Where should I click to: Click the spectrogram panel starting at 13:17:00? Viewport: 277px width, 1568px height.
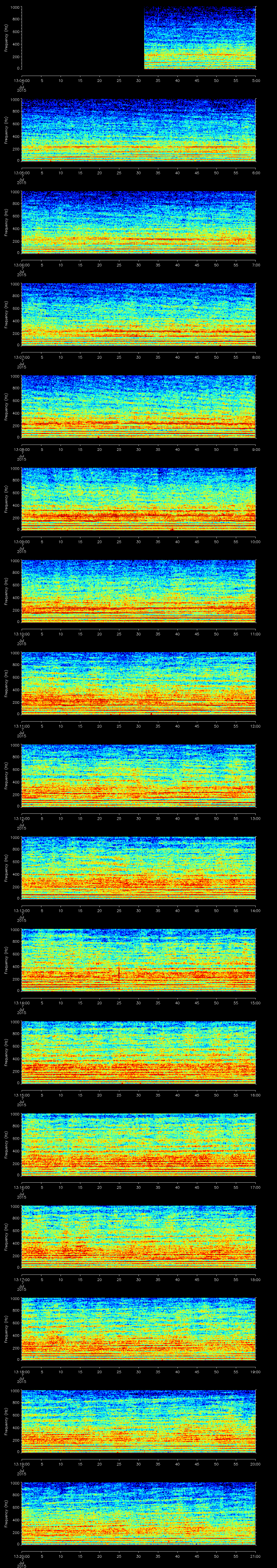click(x=139, y=1237)
